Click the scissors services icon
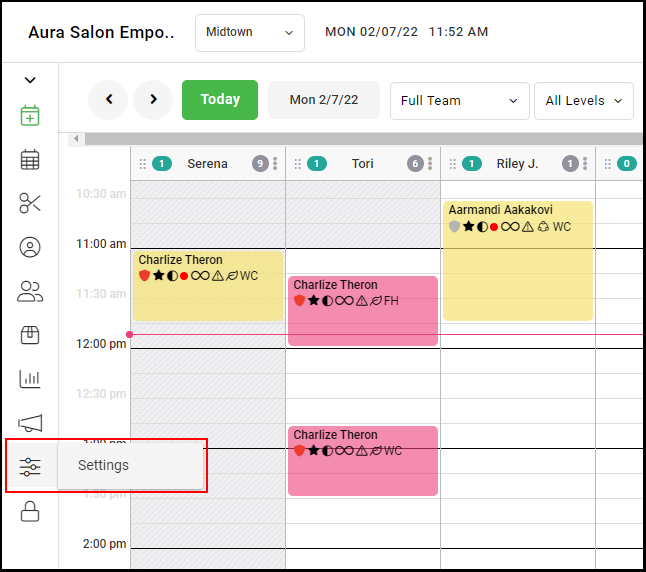Screen dimensions: 646x572 [30, 203]
